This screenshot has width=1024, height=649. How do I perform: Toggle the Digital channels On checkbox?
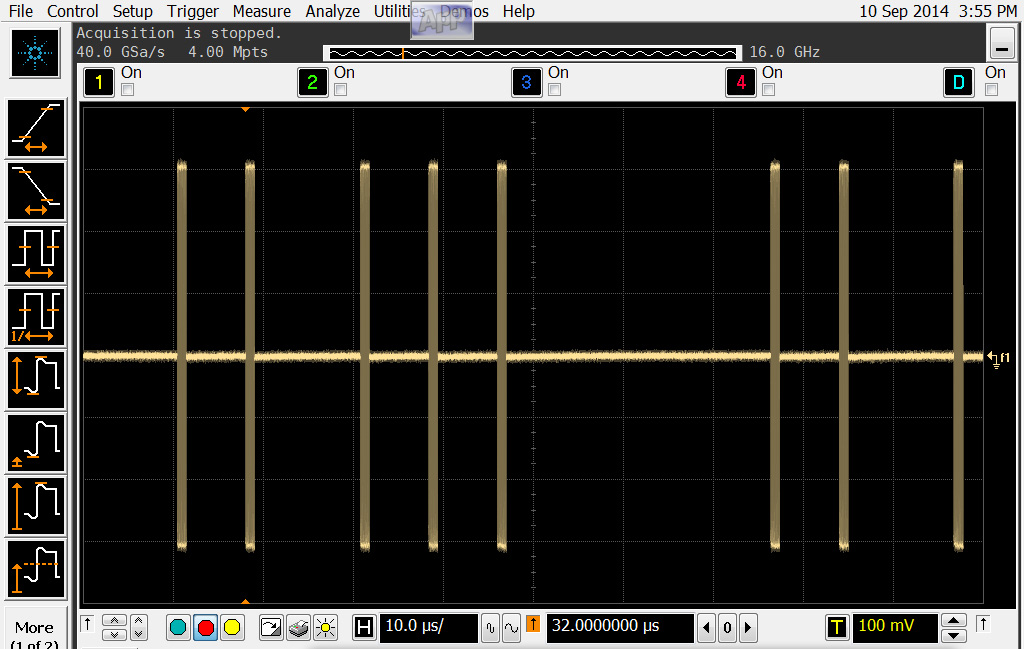[x=991, y=90]
